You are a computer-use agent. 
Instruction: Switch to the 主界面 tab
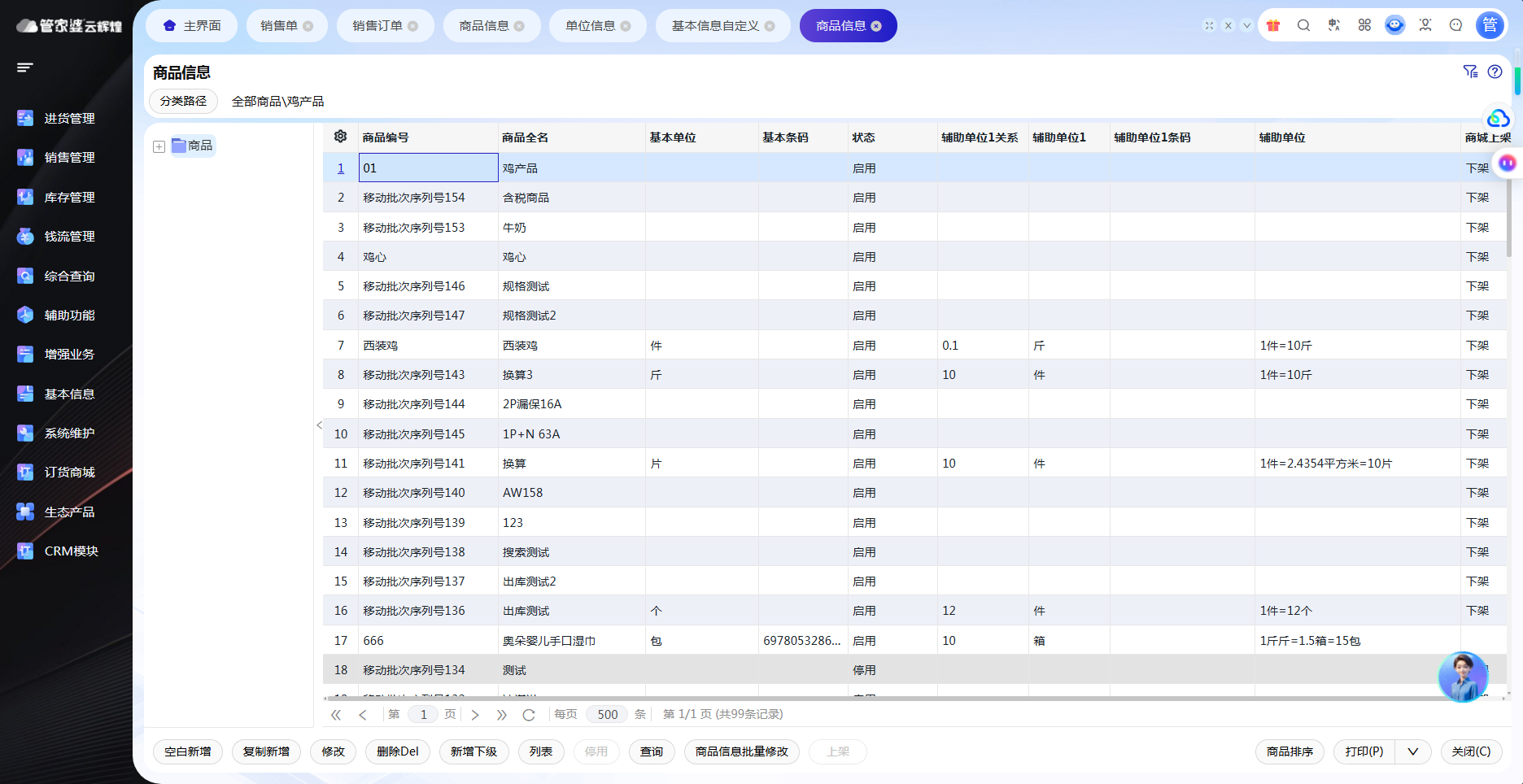tap(192, 26)
